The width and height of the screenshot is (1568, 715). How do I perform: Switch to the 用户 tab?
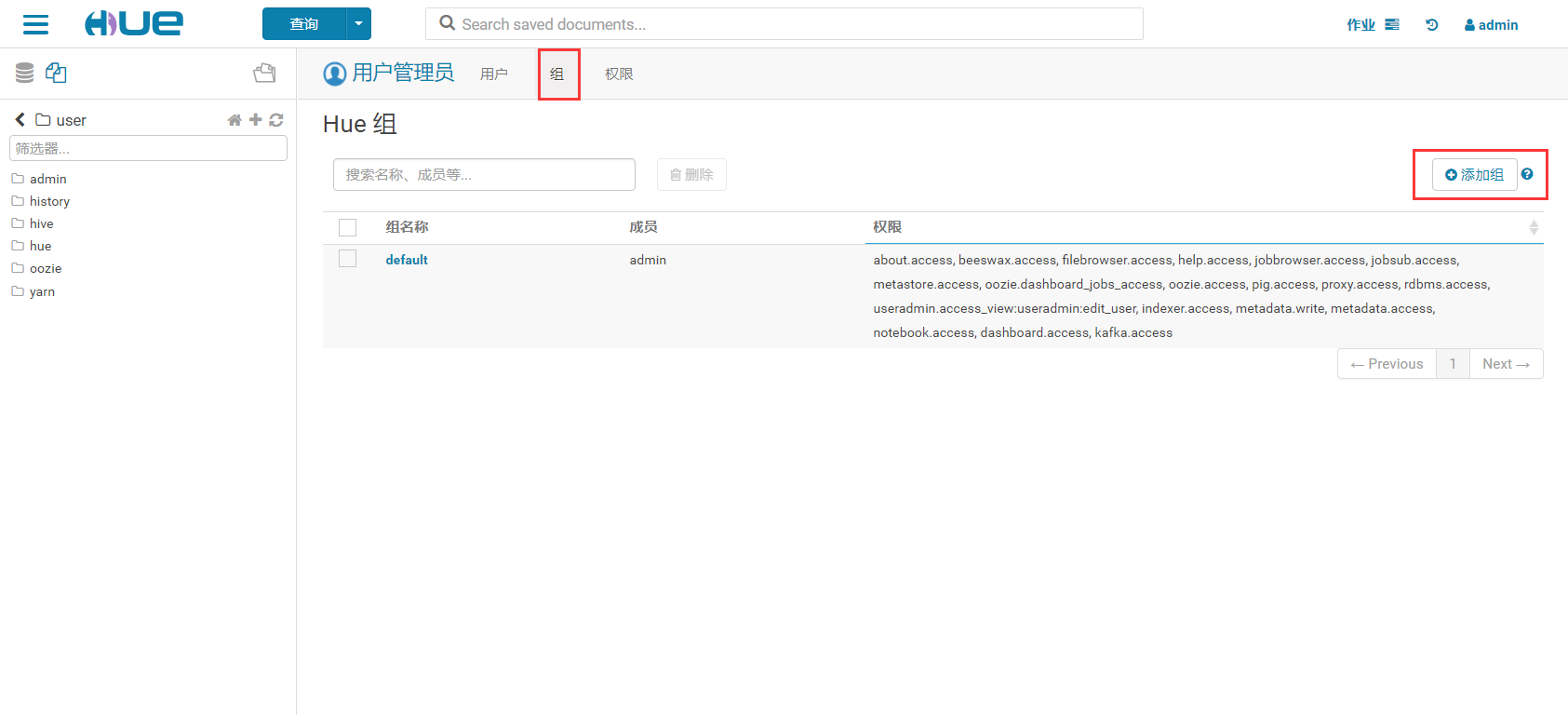(494, 74)
